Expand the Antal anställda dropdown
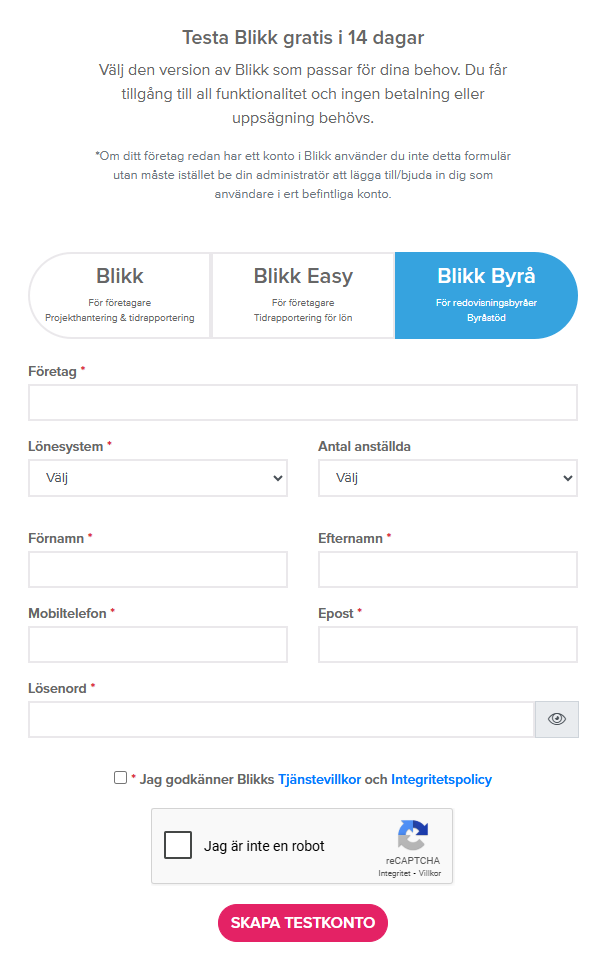Screen dimensions: 608x980 [x=448, y=478]
